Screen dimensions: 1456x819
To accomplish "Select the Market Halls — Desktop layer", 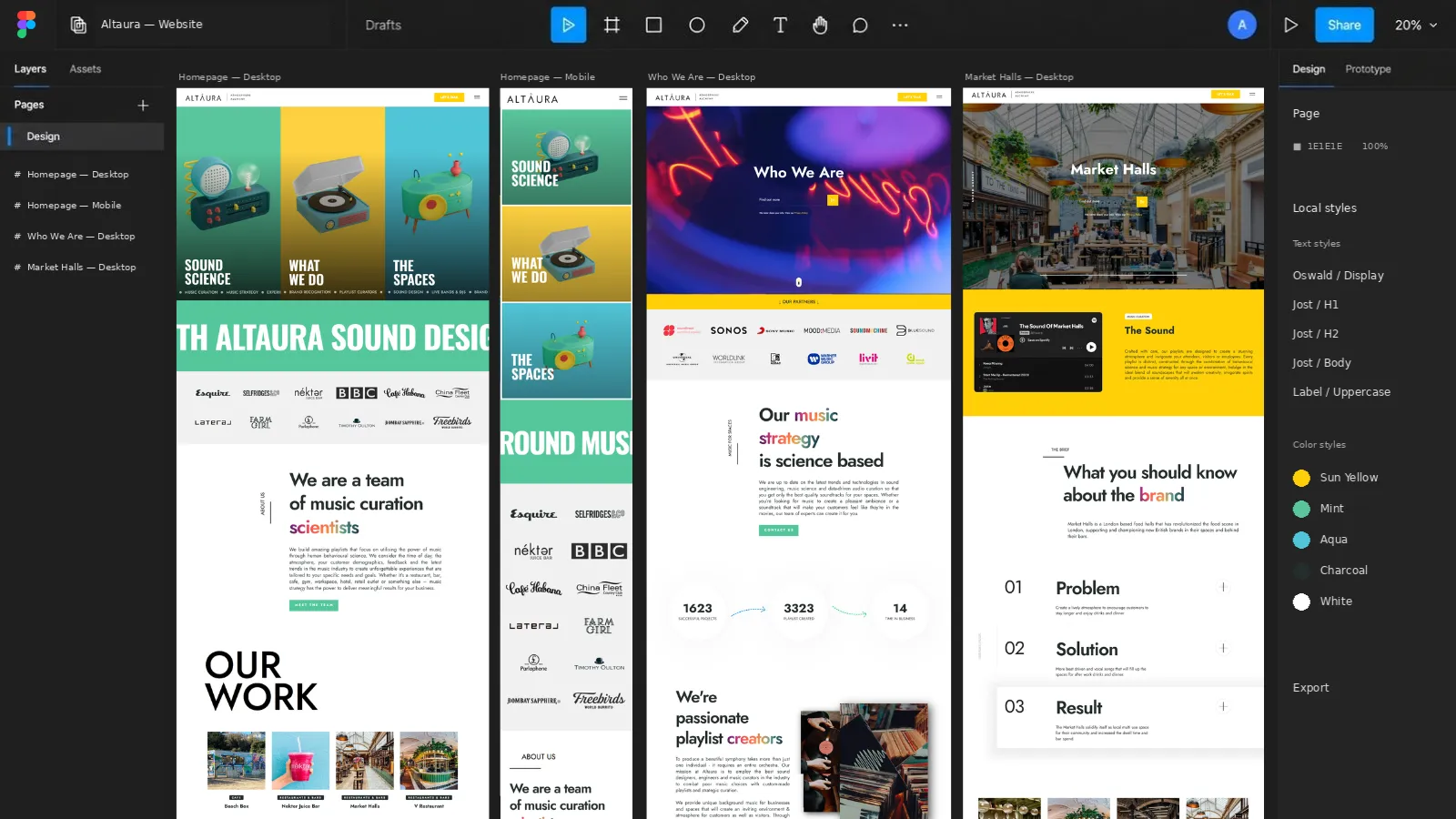I will 82,268.
